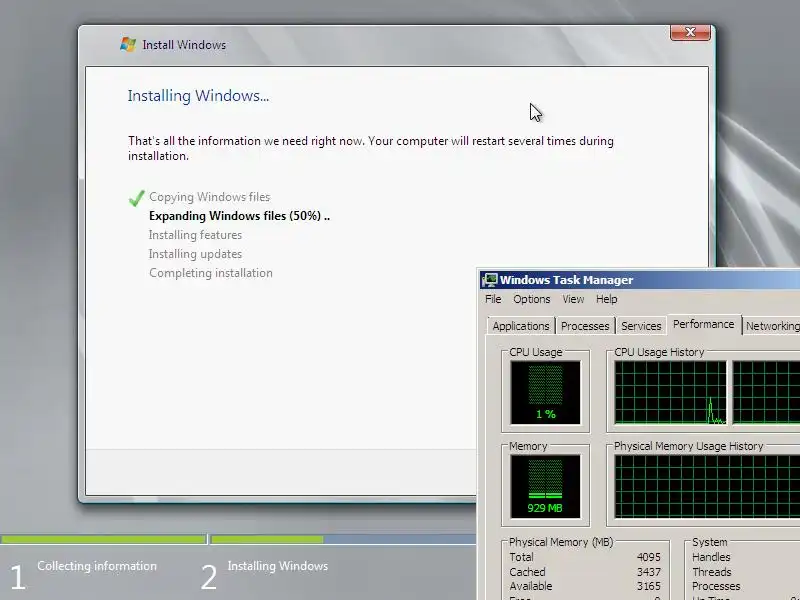
Task: Click the 'Processes' label under System
Action: pyautogui.click(x=716, y=586)
